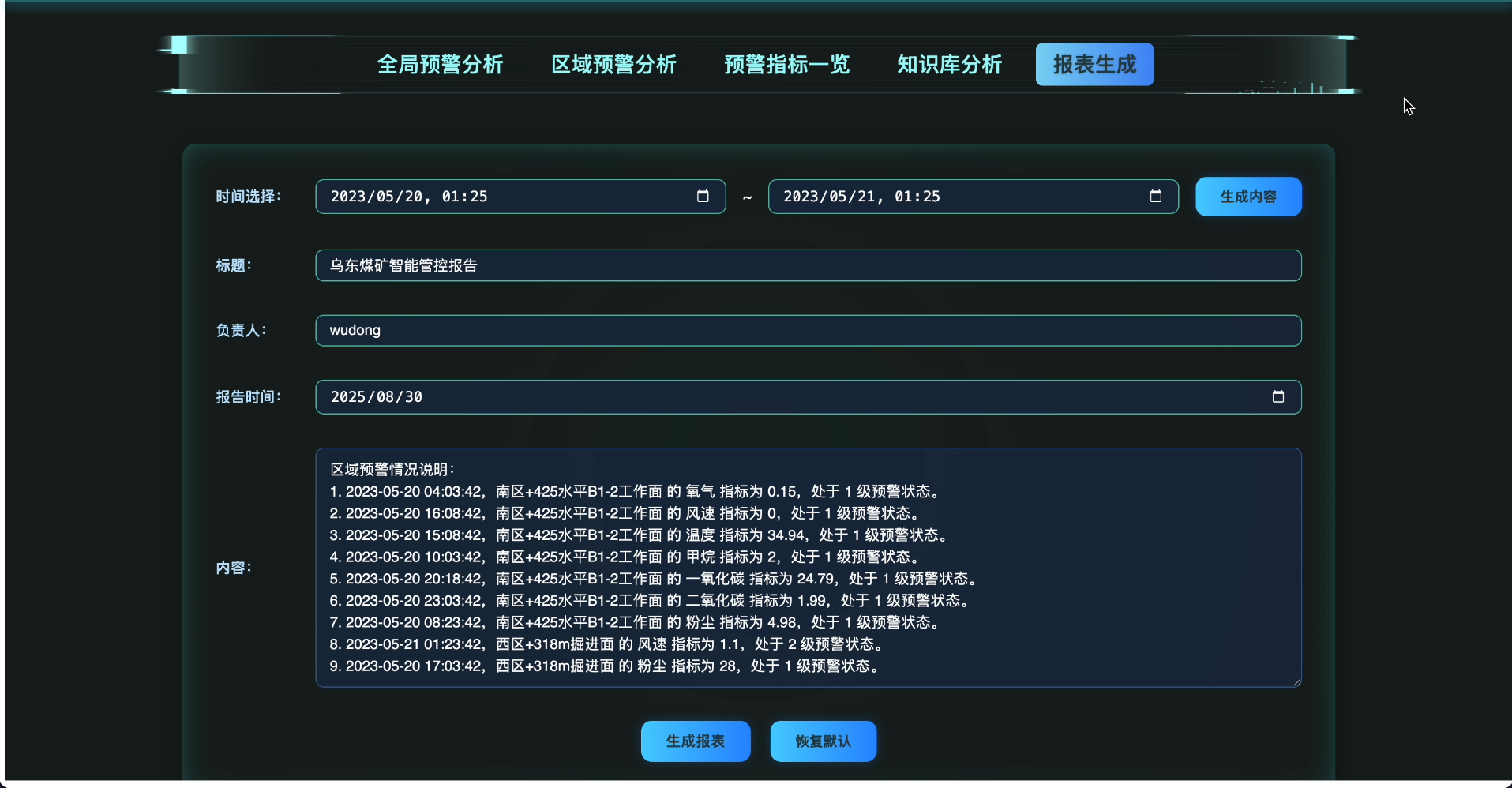Select the 知识库分析 tab

(949, 65)
